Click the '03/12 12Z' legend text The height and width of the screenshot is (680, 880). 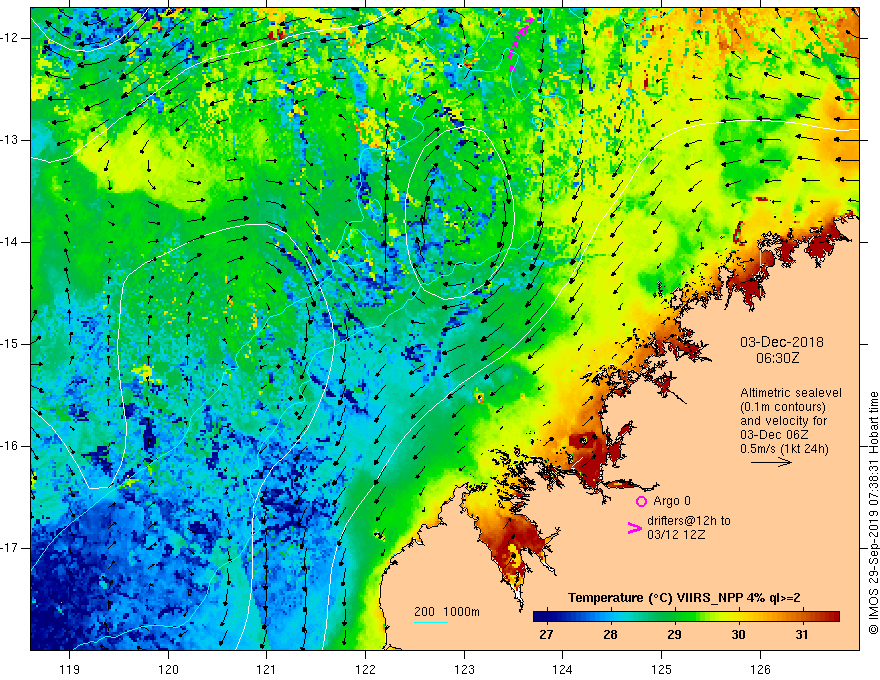tap(676, 535)
